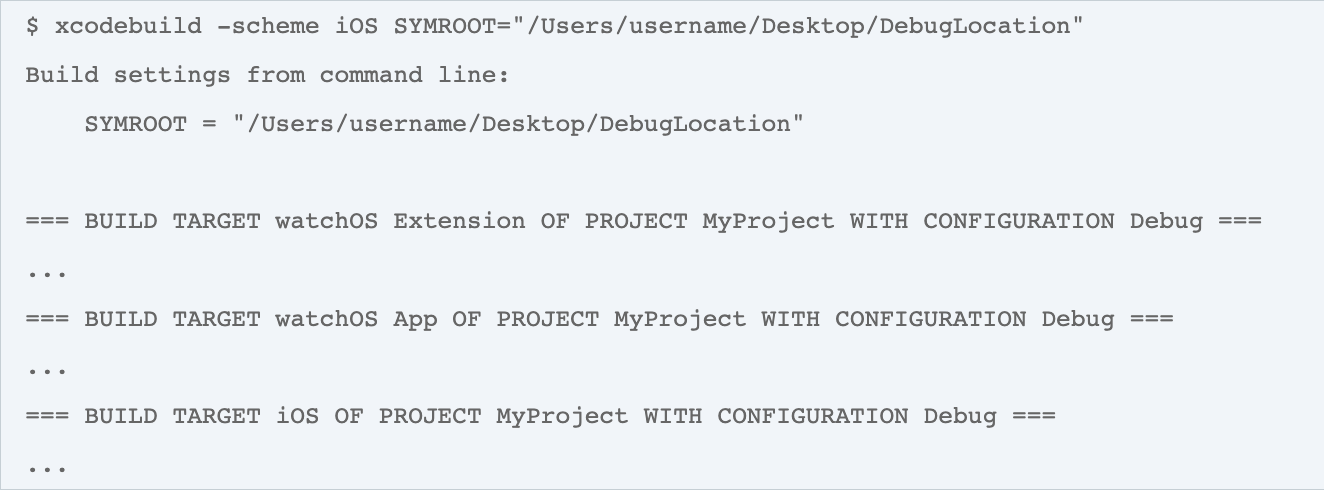Click MyProject in the iOS target line

[x=563, y=417]
